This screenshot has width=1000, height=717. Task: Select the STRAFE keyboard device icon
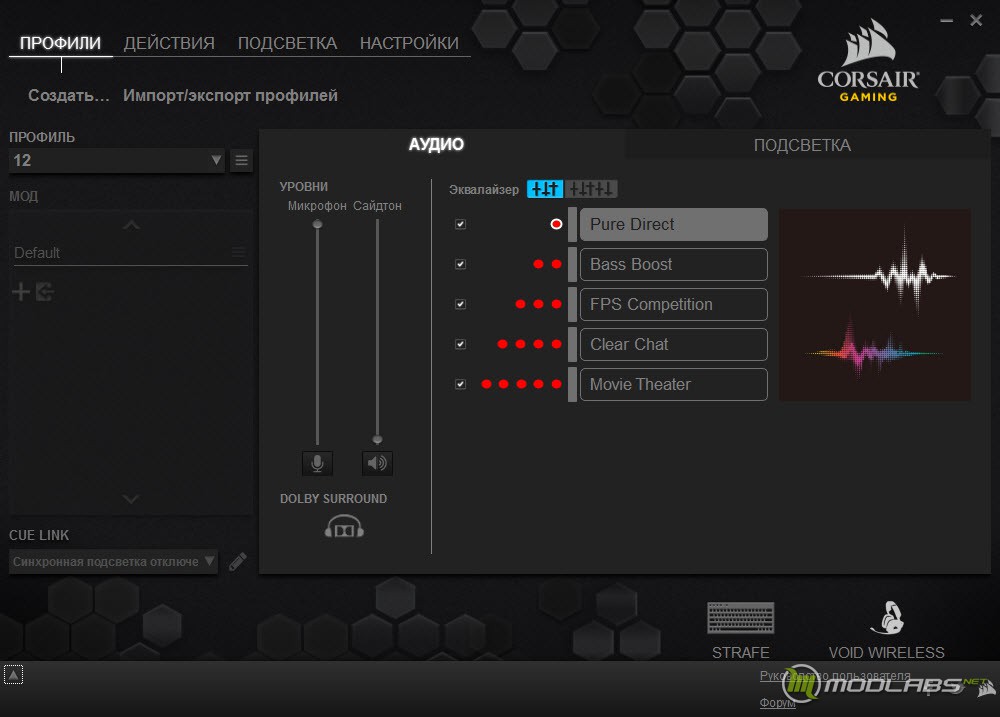click(x=740, y=617)
